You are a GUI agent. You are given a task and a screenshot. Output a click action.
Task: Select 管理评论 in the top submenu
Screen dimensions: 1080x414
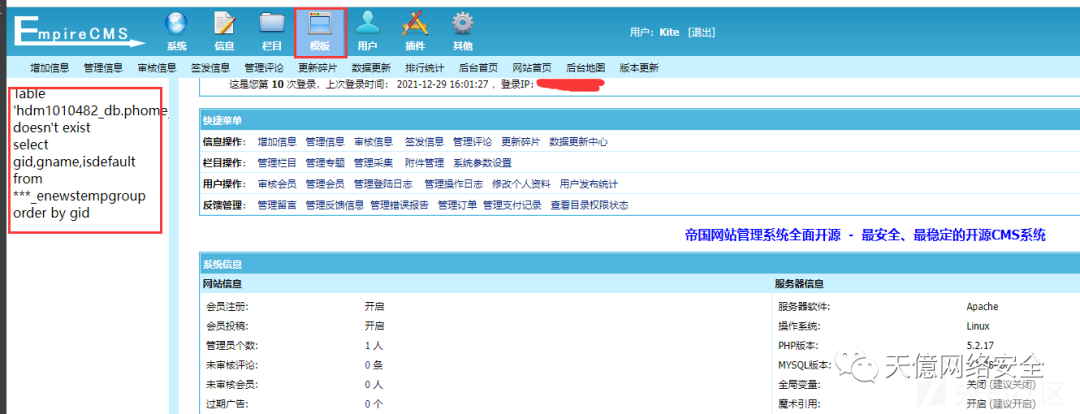[264, 68]
